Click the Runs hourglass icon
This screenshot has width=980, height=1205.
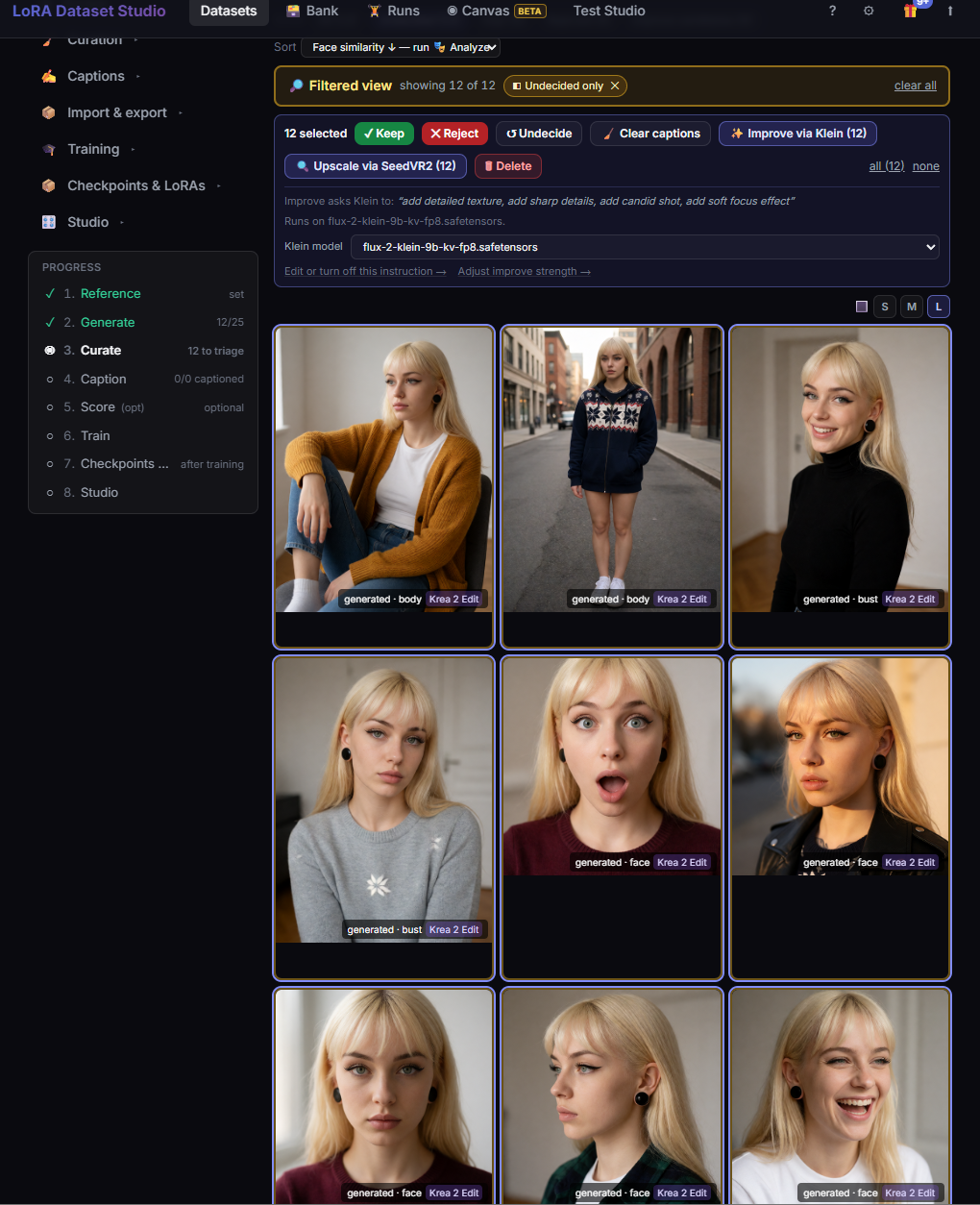point(375,11)
